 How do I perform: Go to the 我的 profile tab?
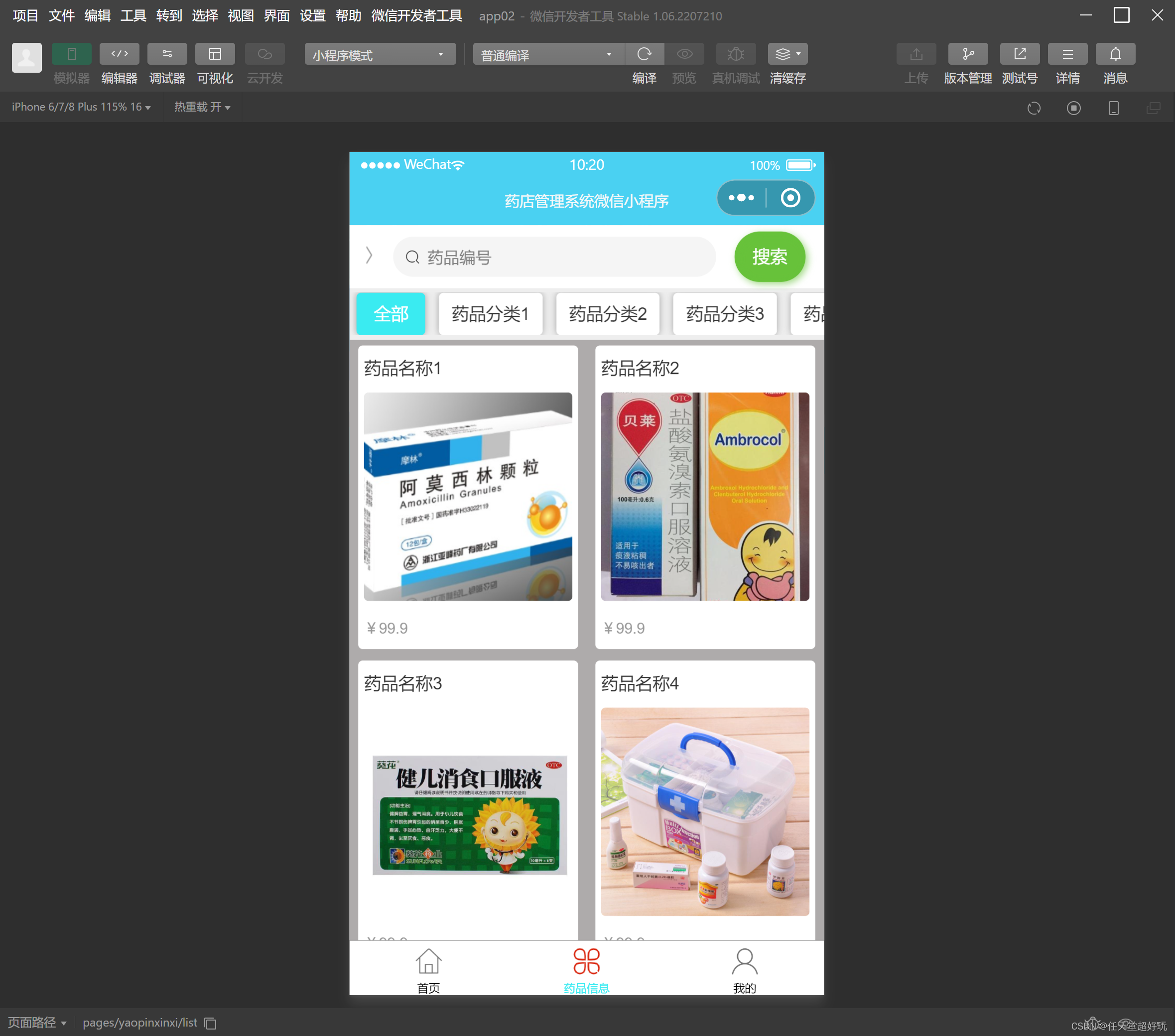point(745,970)
